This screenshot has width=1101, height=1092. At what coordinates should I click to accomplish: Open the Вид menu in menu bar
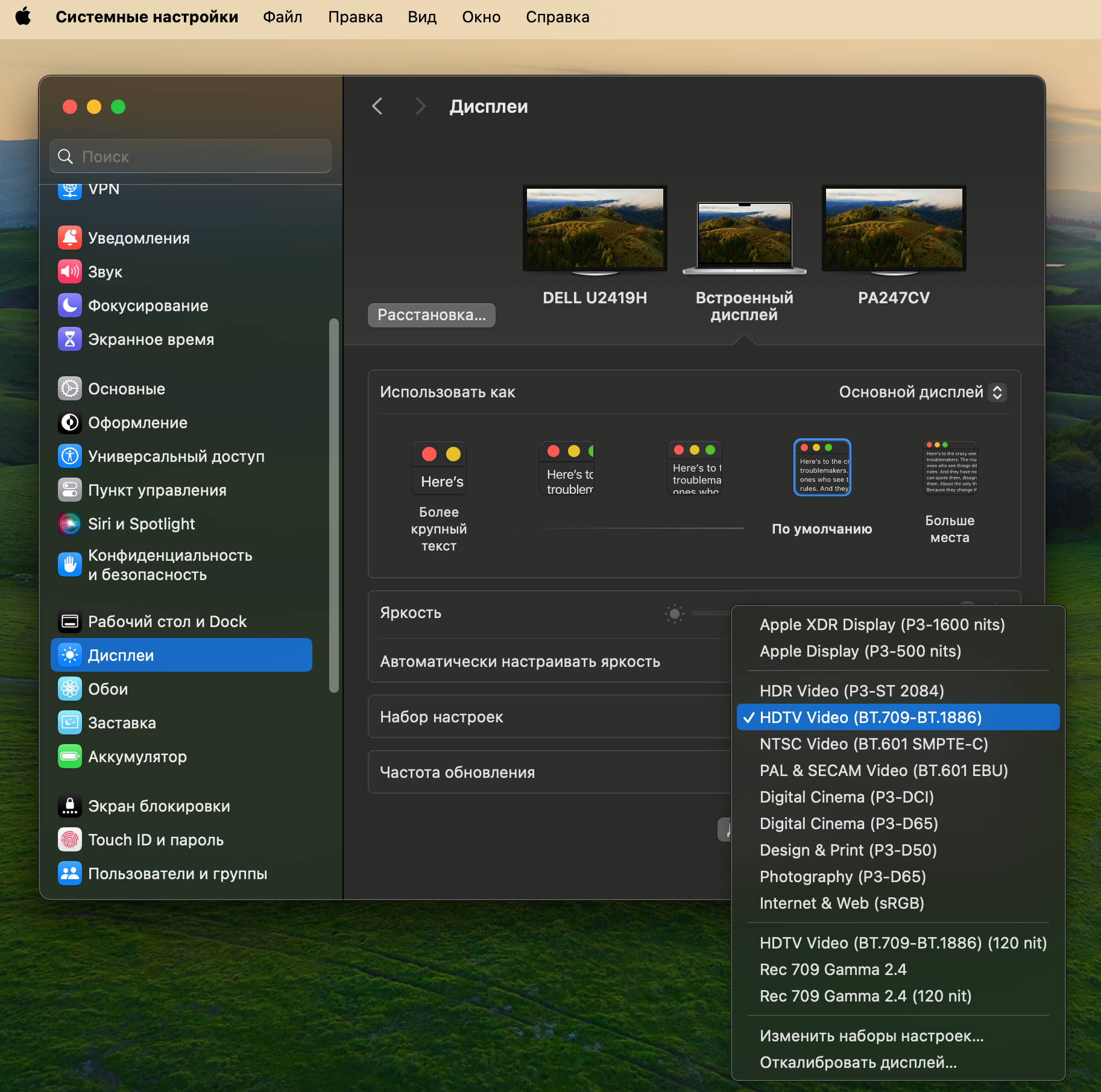[x=421, y=17]
